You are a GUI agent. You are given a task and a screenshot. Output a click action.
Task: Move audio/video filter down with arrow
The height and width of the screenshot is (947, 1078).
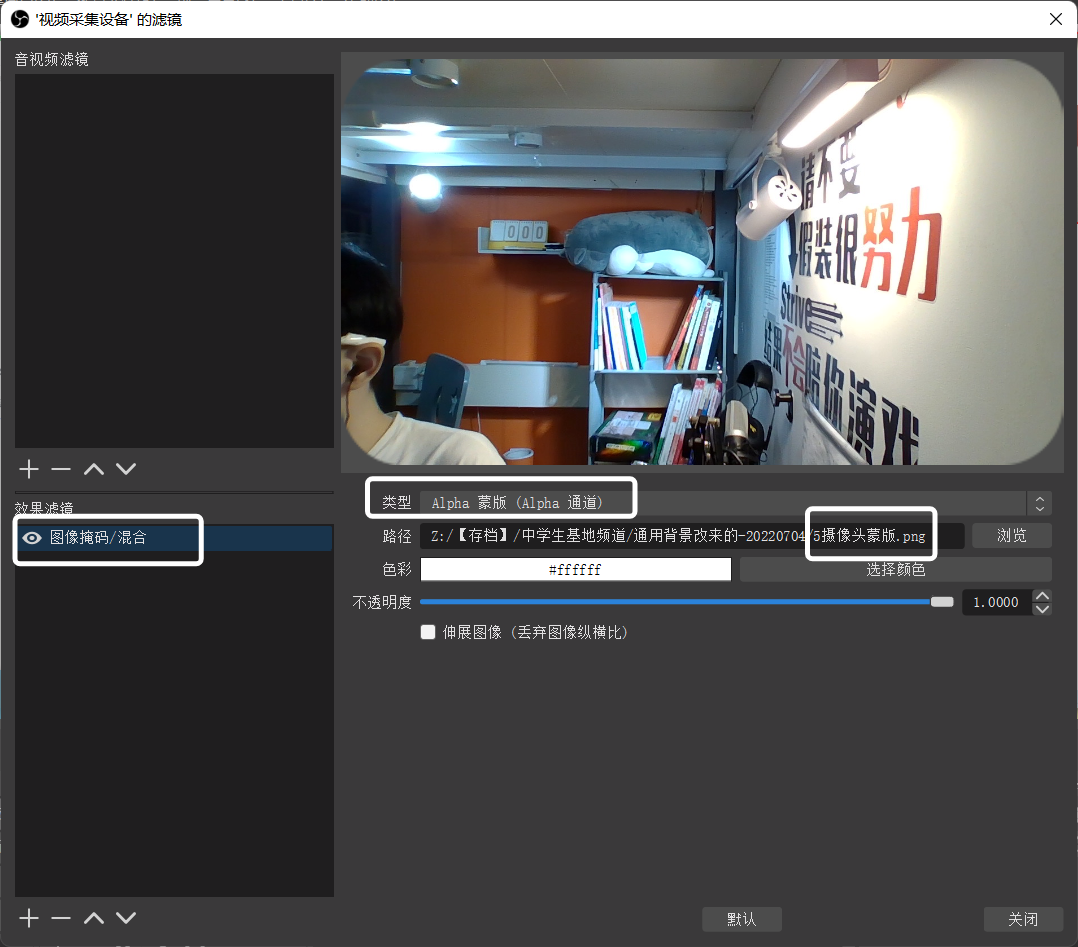(x=126, y=469)
